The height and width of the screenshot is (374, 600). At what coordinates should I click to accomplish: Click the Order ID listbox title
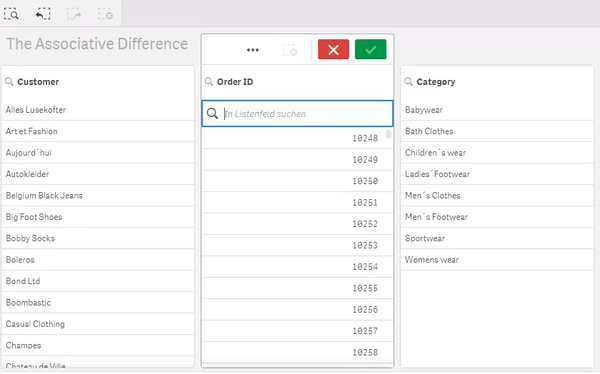[x=235, y=82]
